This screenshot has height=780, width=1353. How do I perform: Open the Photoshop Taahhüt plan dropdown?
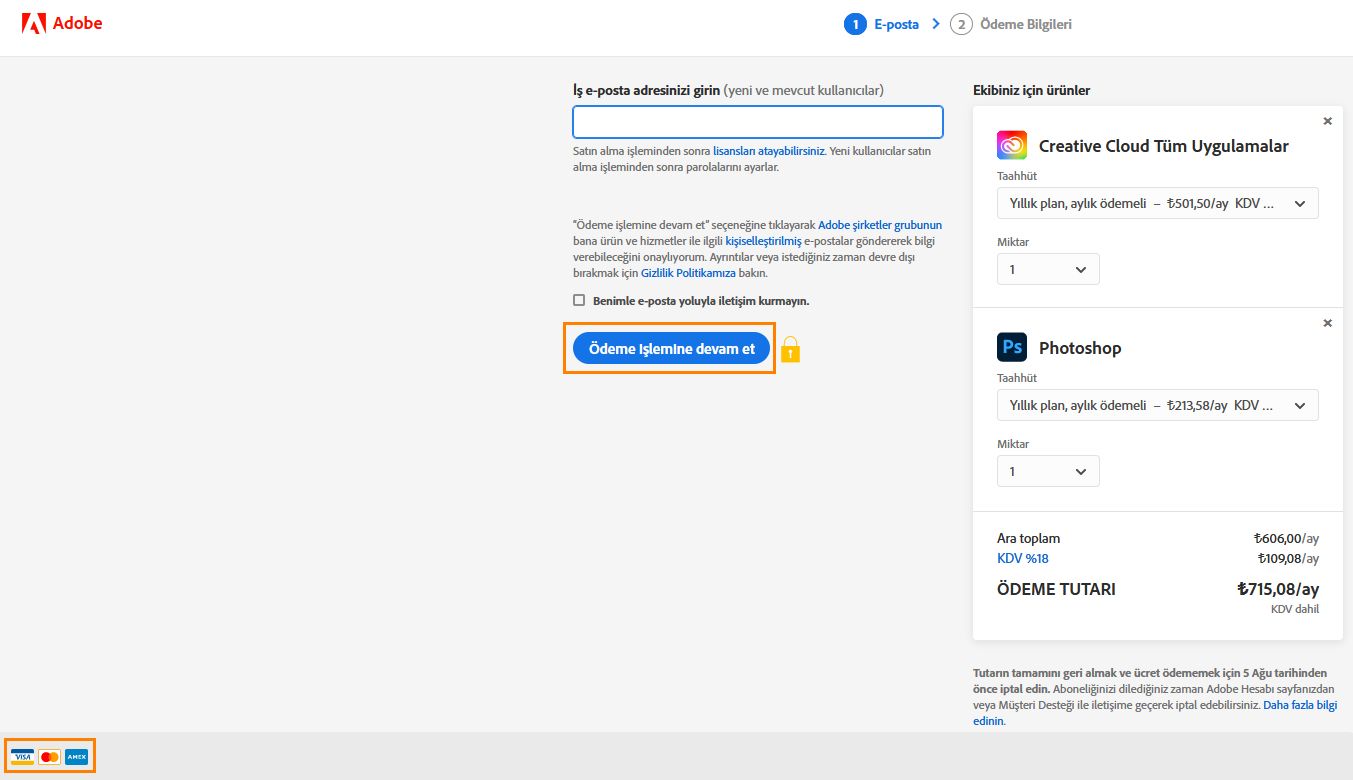[1158, 405]
